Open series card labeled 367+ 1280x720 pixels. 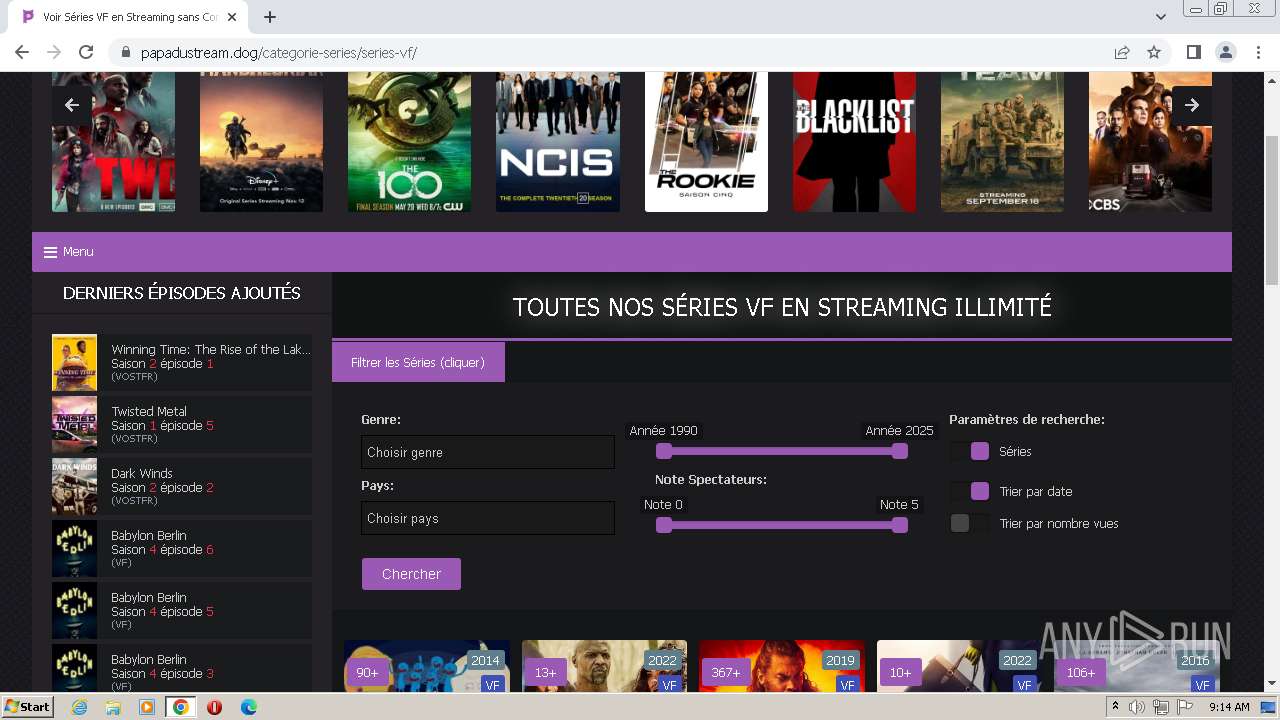tap(782, 666)
